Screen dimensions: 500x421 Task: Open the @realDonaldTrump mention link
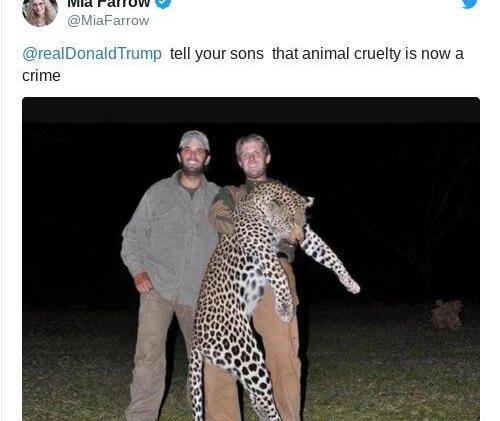point(92,54)
